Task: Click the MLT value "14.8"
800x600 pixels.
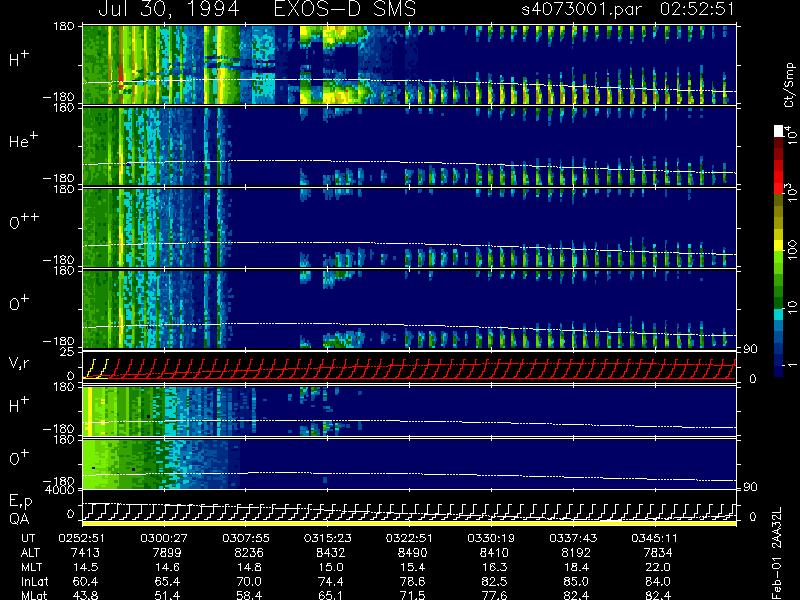Action: pyautogui.click(x=249, y=567)
